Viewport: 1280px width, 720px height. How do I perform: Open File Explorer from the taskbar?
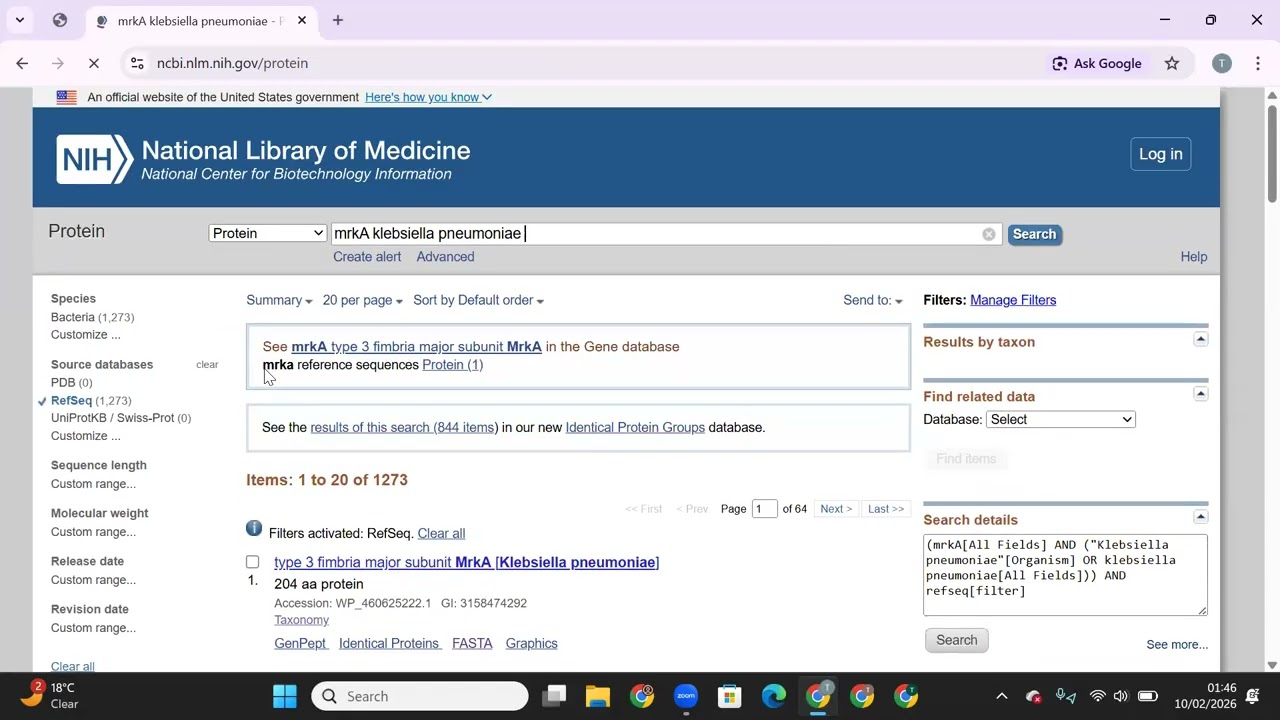(598, 696)
